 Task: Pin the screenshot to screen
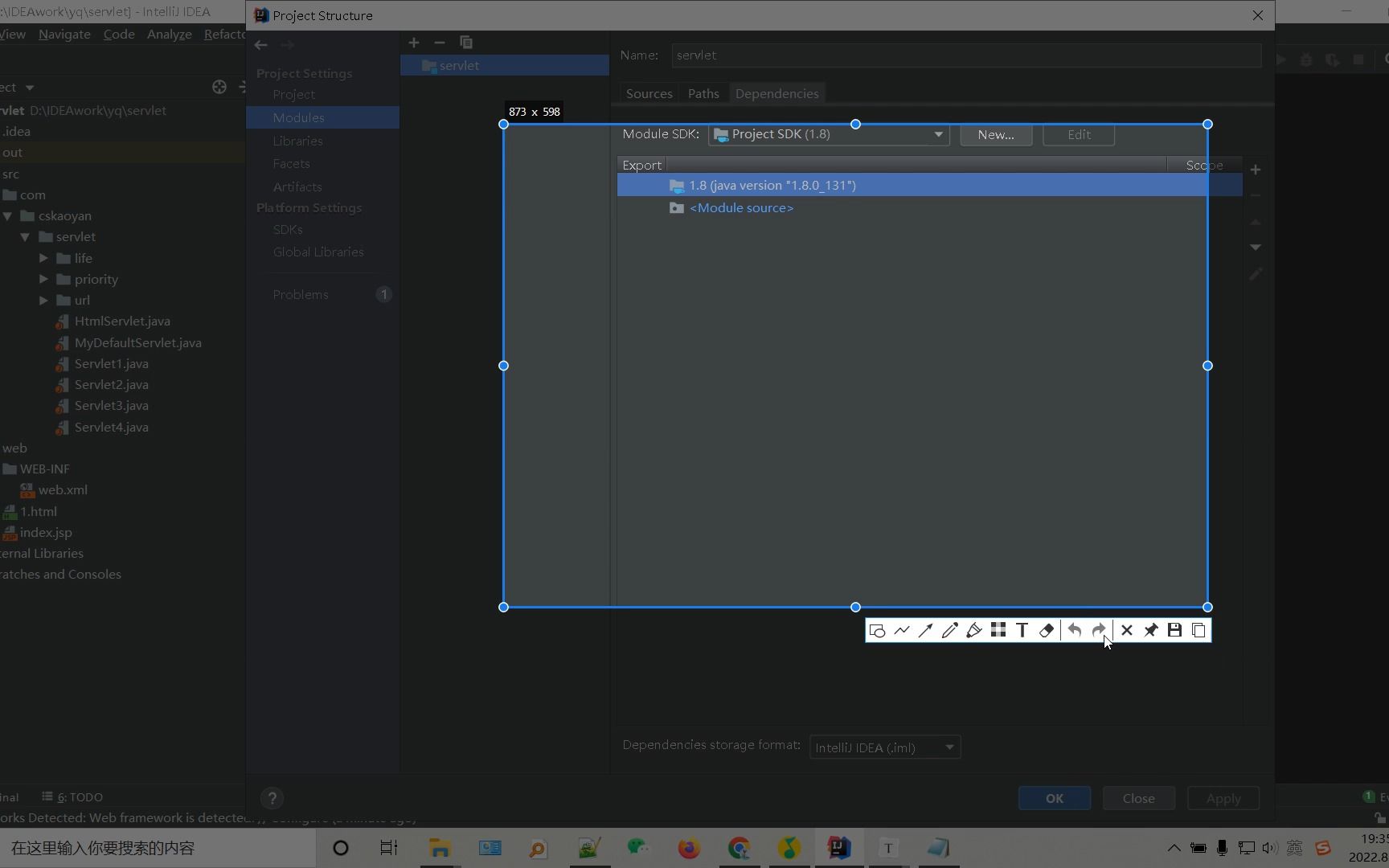1151,631
